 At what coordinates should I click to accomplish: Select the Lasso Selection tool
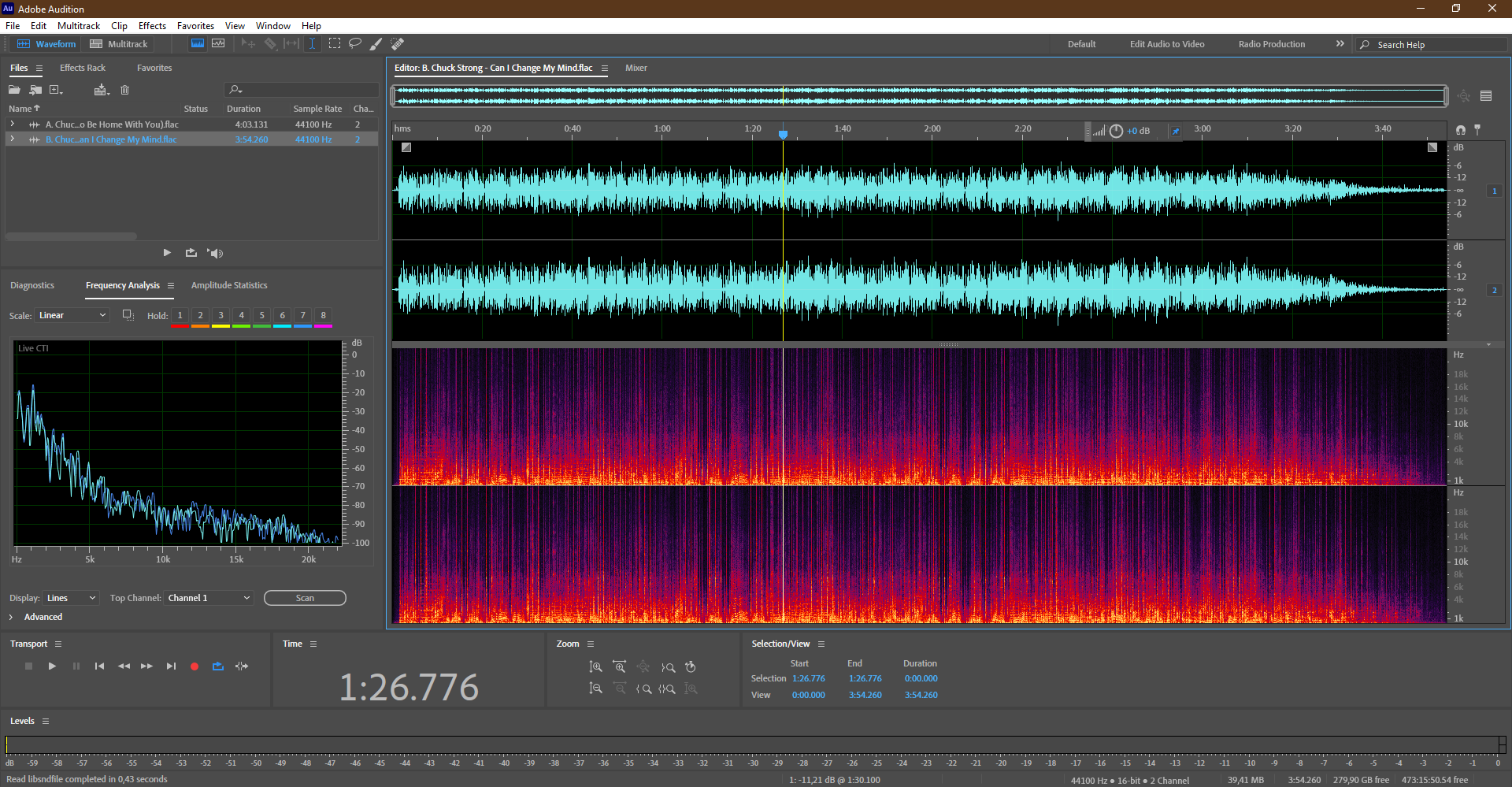[355, 44]
